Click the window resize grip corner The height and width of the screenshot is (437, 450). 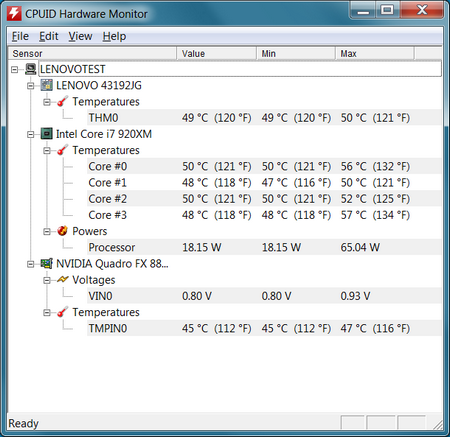click(x=438, y=425)
